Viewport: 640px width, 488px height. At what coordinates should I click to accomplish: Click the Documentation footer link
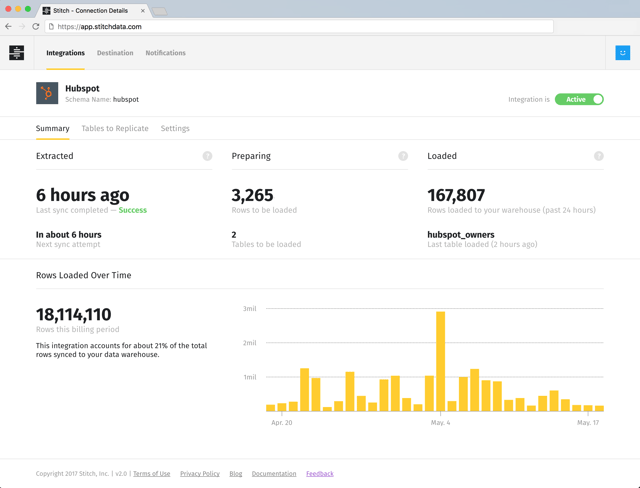tap(273, 474)
